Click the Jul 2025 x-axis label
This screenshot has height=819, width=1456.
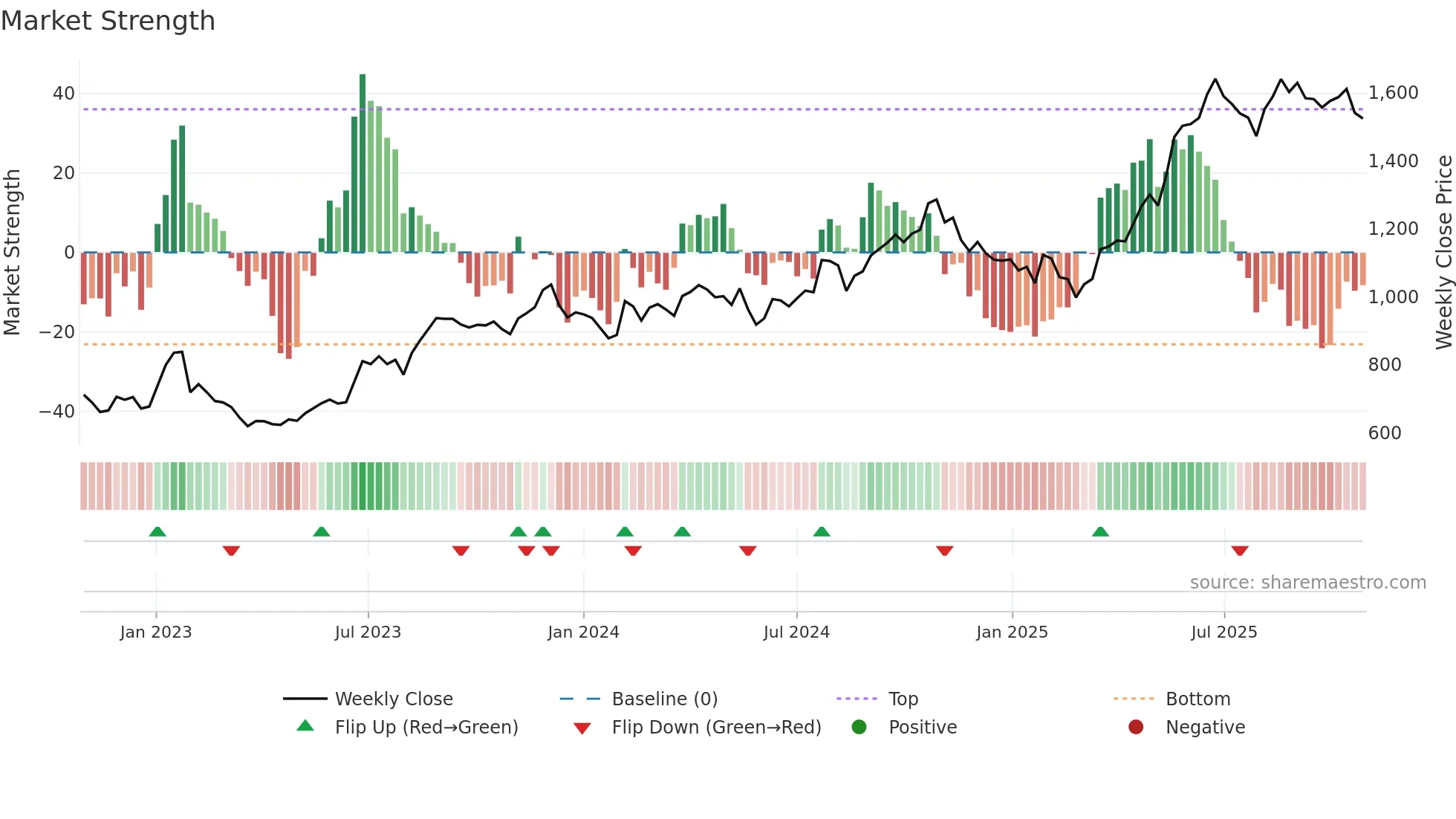coord(1224,632)
